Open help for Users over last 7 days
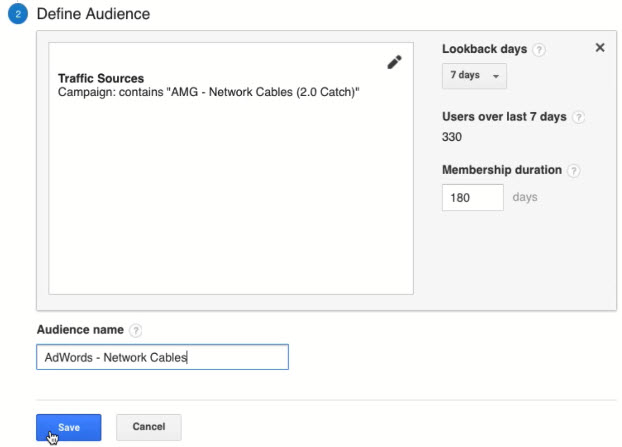Viewport: 622px width, 447px height. 578,117
